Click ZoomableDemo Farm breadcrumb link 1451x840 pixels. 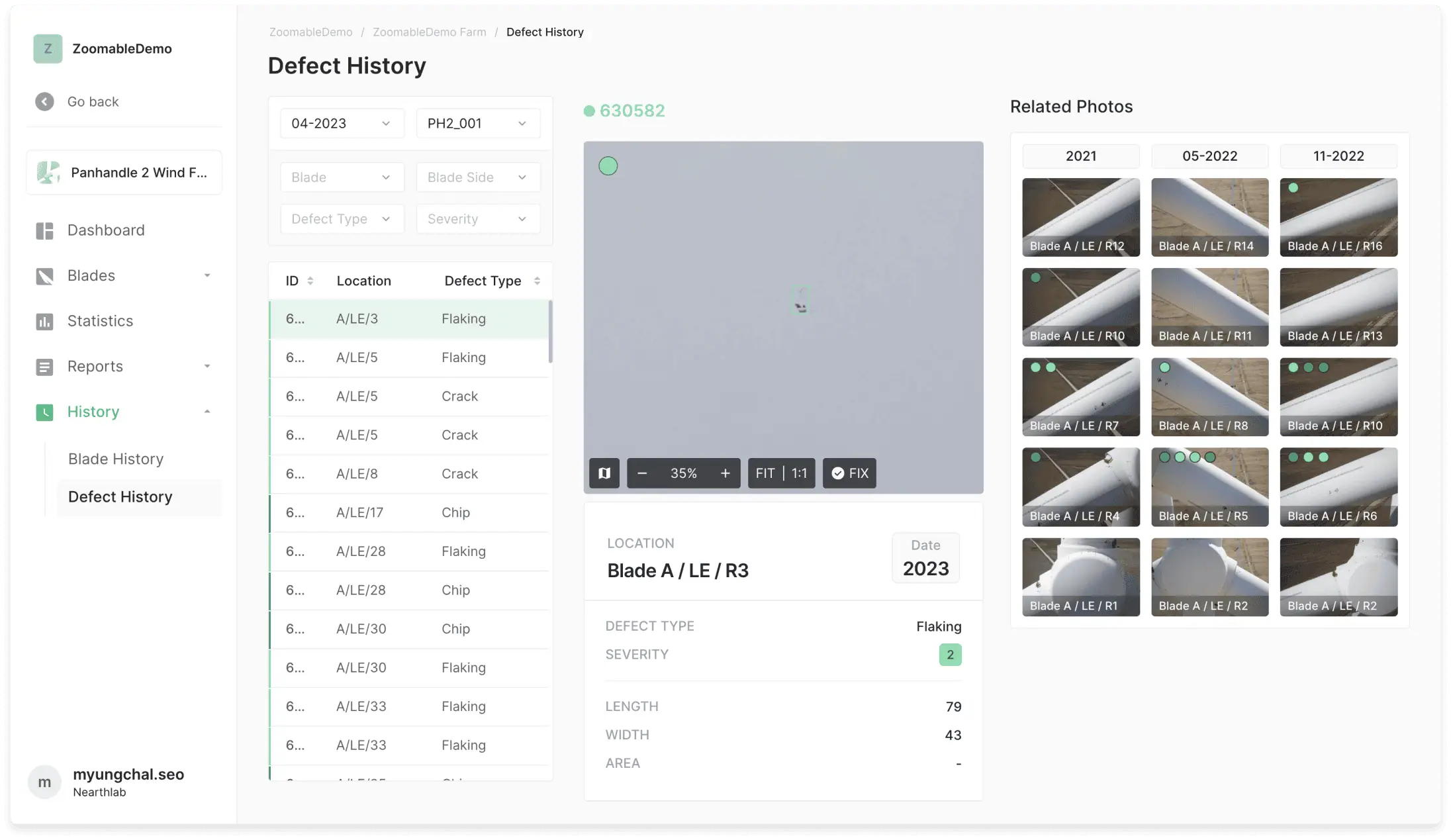(x=429, y=32)
